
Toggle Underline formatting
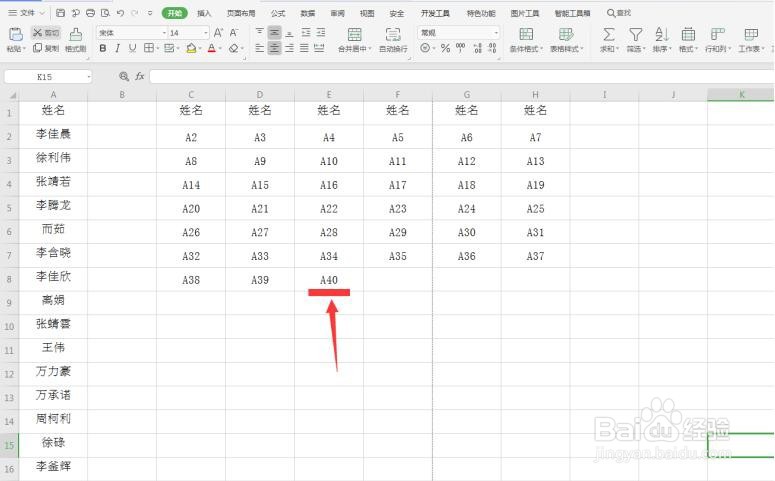tap(132, 48)
